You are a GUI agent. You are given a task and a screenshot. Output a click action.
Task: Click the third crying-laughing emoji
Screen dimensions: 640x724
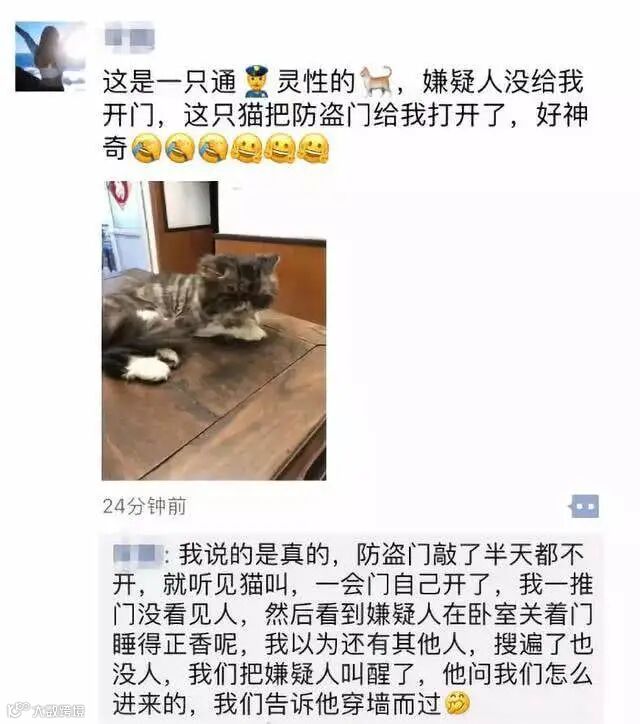(213, 149)
